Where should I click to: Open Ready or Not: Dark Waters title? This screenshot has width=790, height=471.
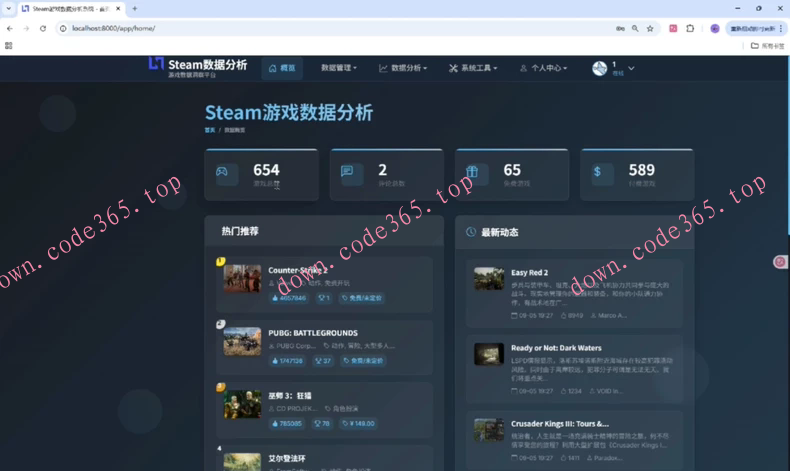pos(556,348)
